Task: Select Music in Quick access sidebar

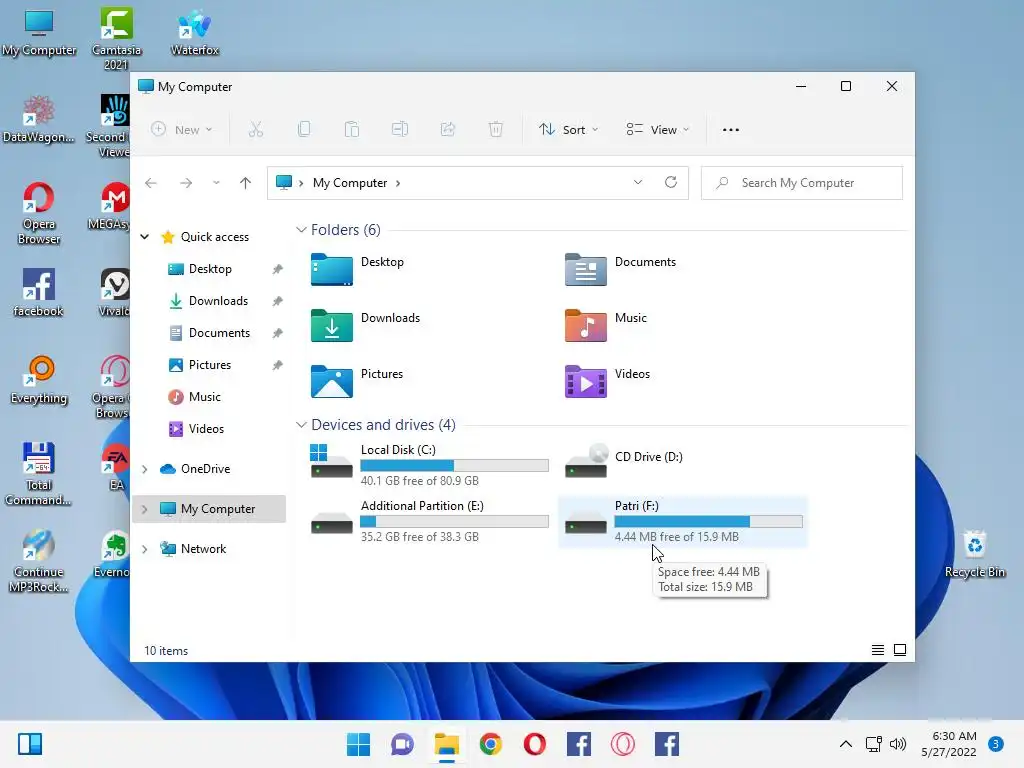Action: (204, 396)
